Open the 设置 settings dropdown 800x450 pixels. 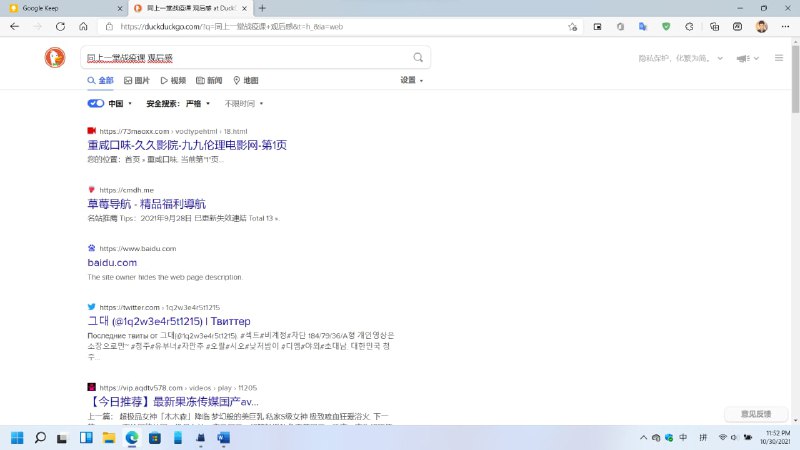tap(411, 80)
